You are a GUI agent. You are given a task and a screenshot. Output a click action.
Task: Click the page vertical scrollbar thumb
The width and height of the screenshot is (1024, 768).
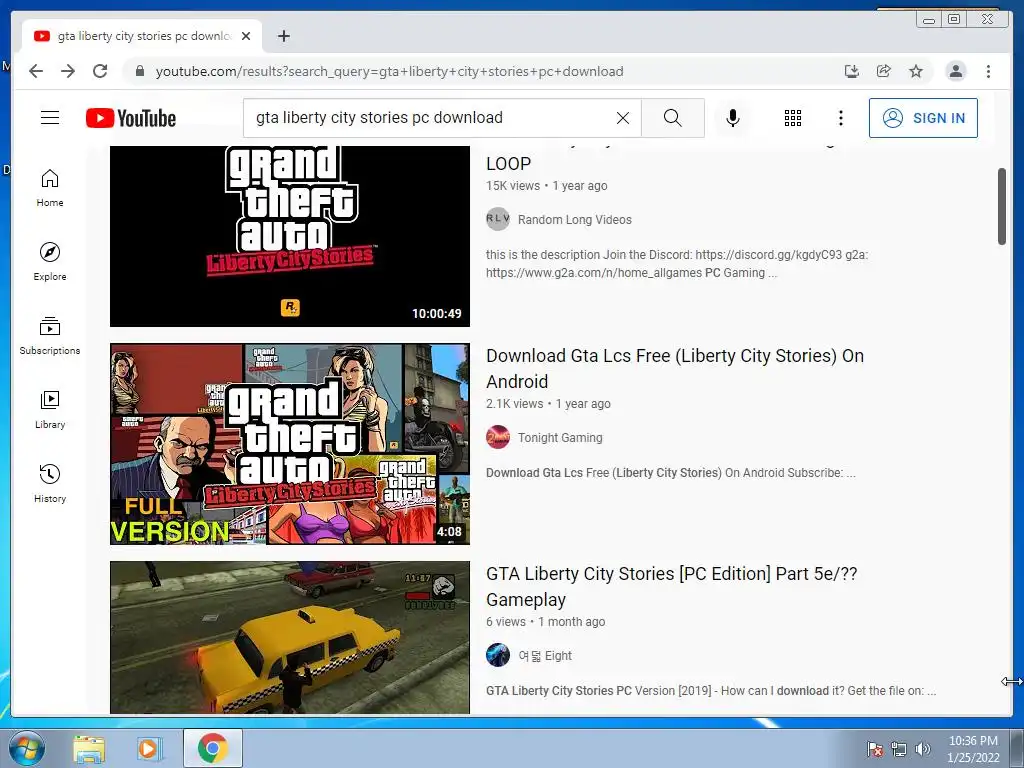1002,206
